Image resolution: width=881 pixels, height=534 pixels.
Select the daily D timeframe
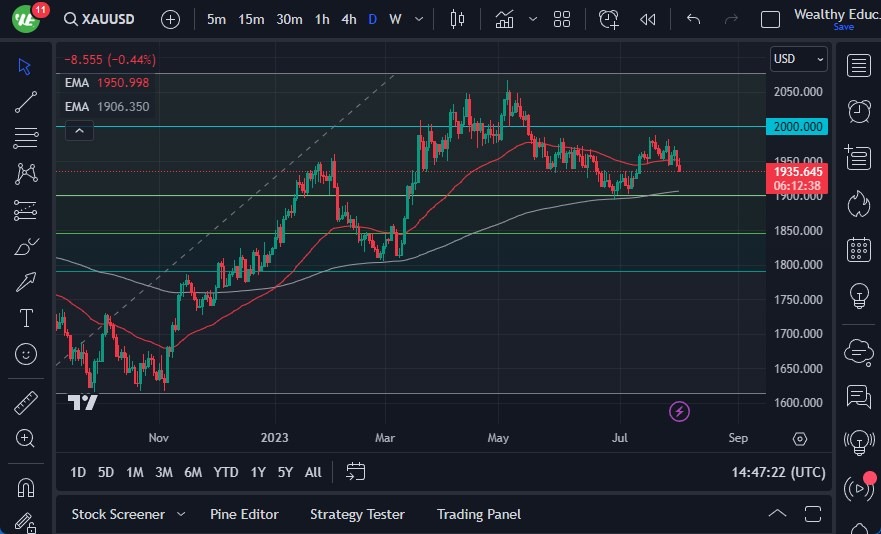click(372, 19)
